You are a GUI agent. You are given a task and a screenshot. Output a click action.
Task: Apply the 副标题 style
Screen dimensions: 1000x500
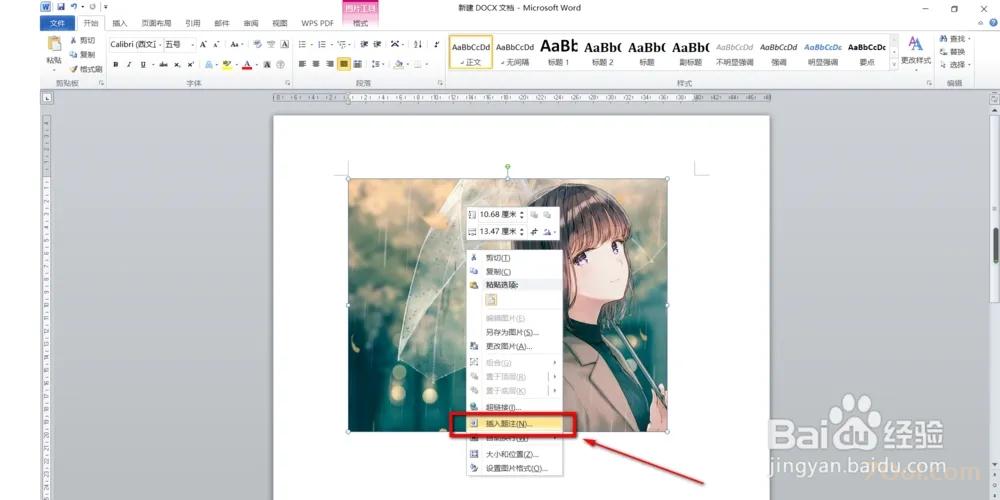pyautogui.click(x=691, y=52)
